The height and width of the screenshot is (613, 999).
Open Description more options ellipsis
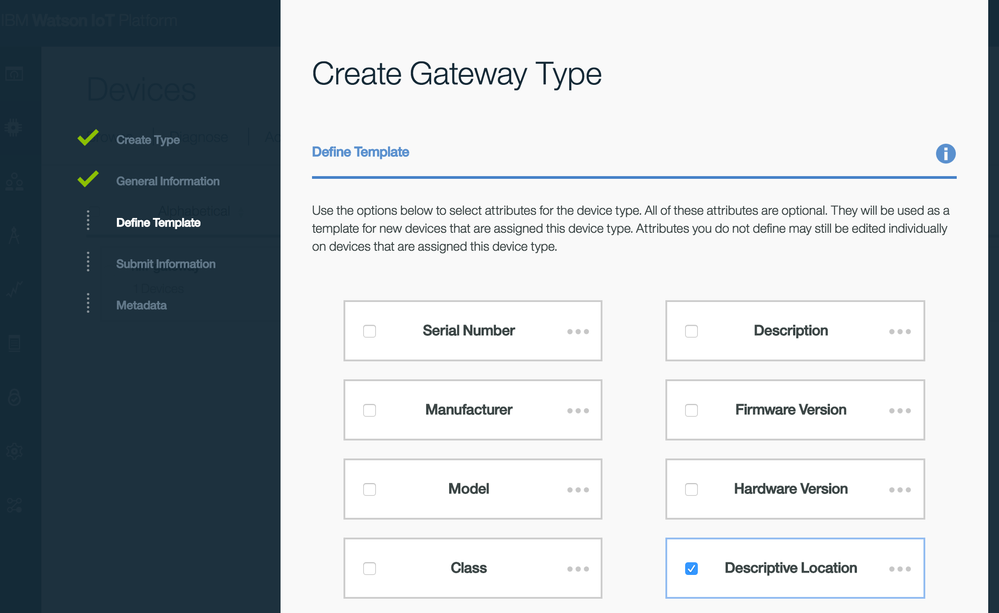[900, 331]
